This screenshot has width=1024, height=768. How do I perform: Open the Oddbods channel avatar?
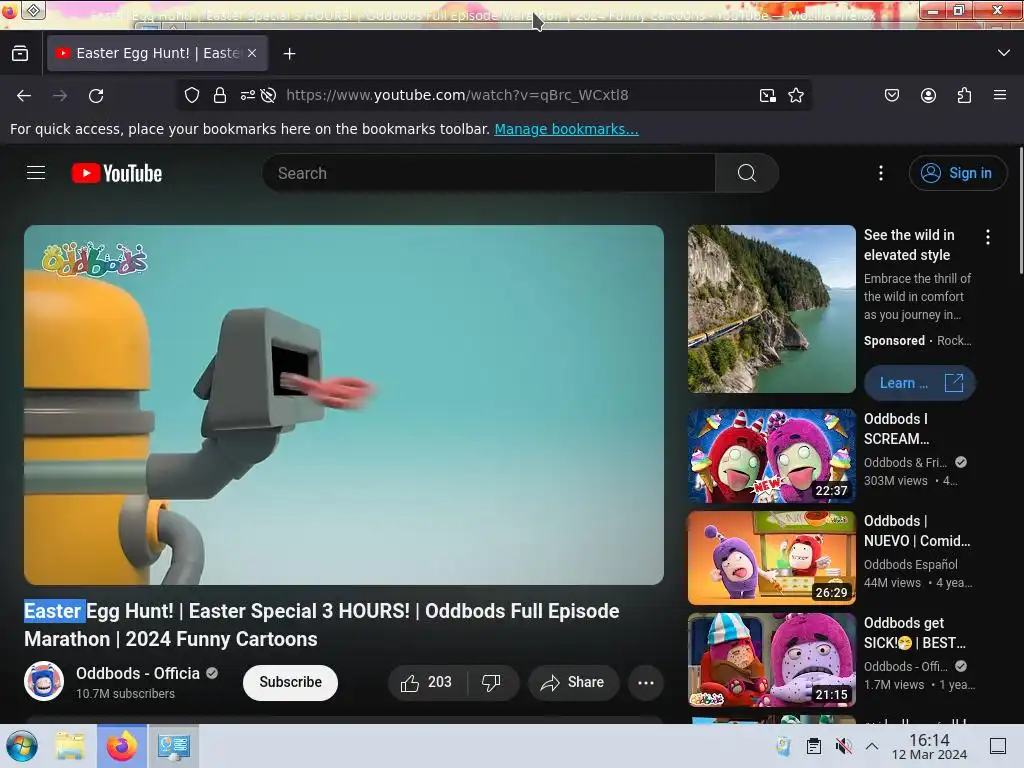44,681
